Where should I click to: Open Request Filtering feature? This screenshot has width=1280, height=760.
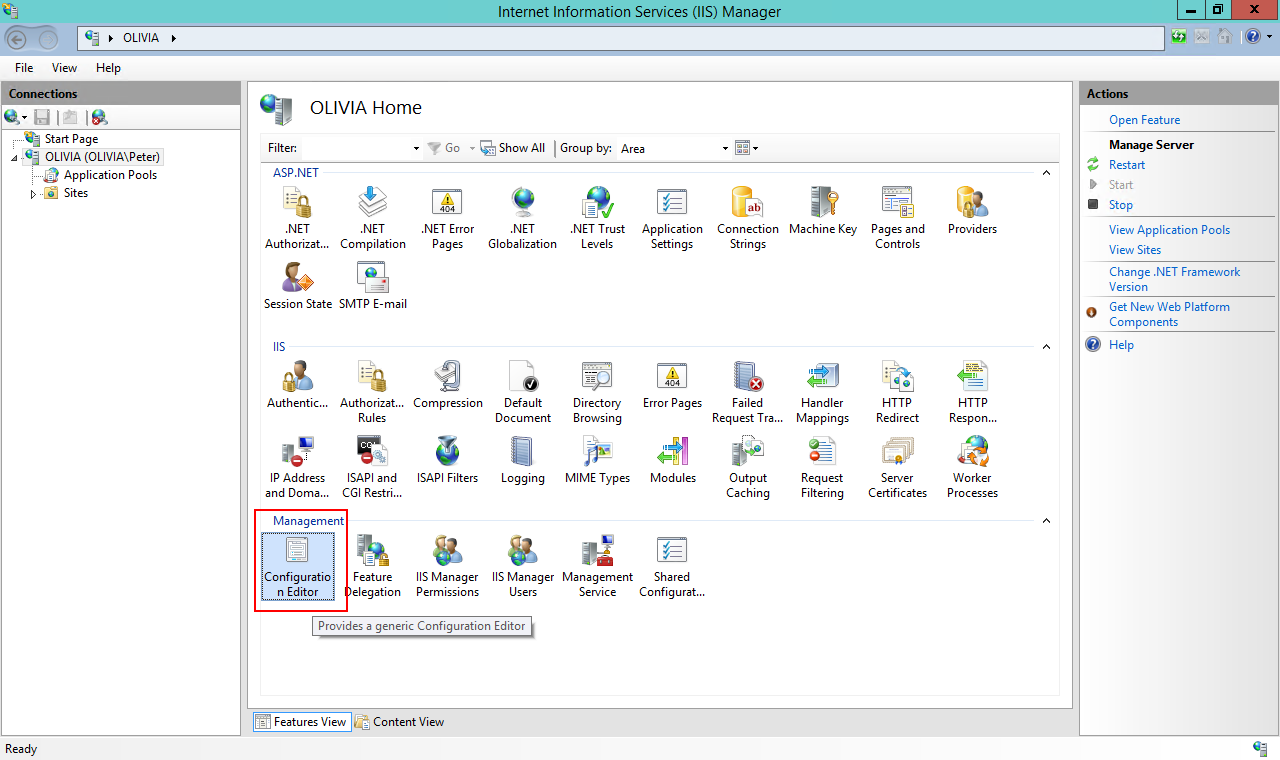(822, 467)
